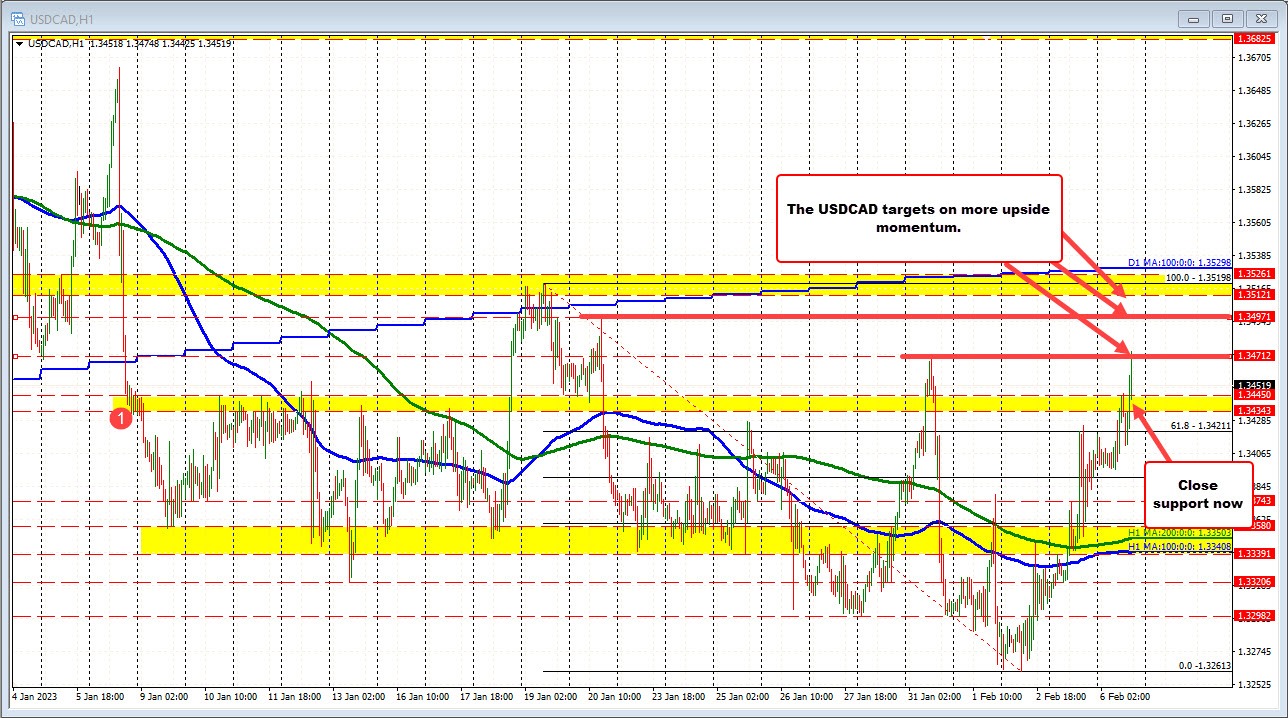The image size is (1288, 718).
Task: Select the 1.32982 price level label
Action: pyautogui.click(x=1253, y=615)
